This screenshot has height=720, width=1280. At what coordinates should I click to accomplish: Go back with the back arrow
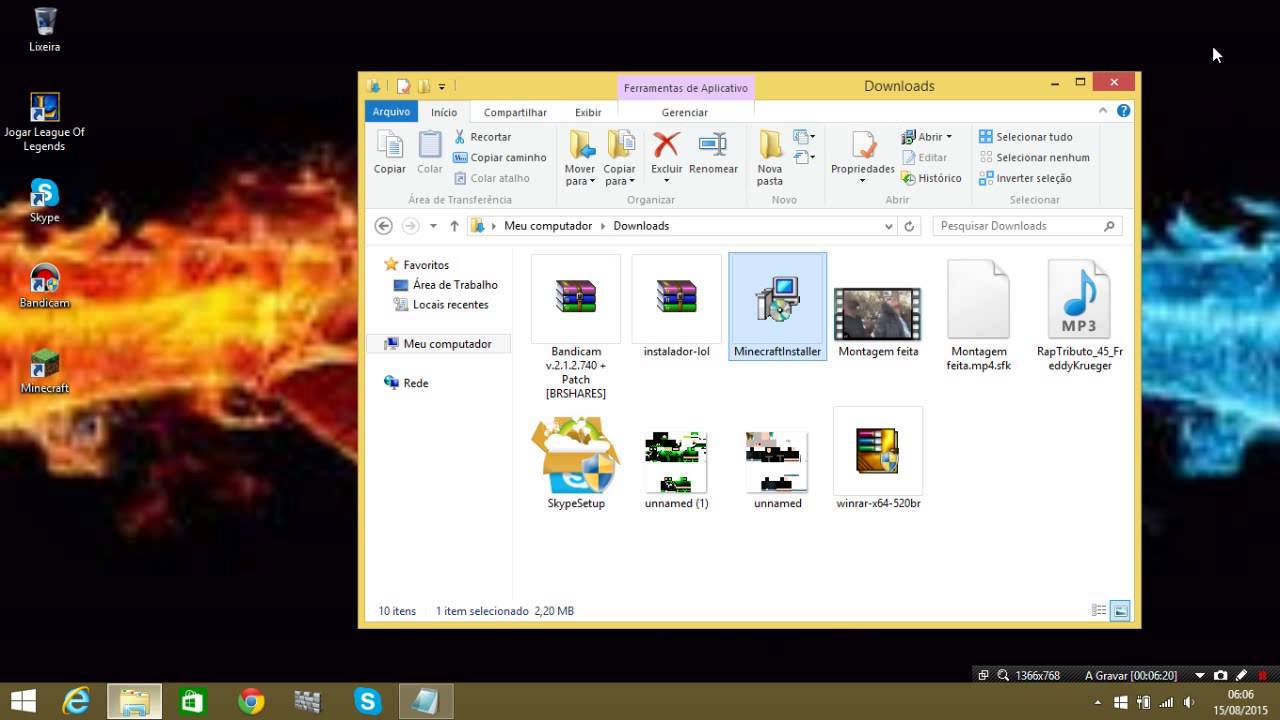(383, 226)
